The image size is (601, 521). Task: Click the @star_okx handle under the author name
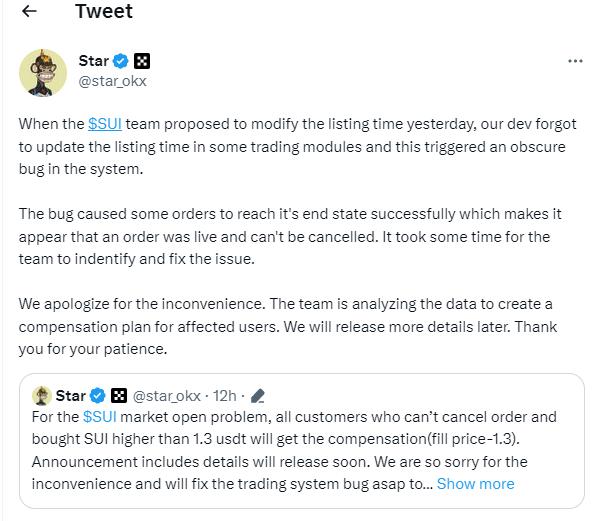tap(112, 81)
